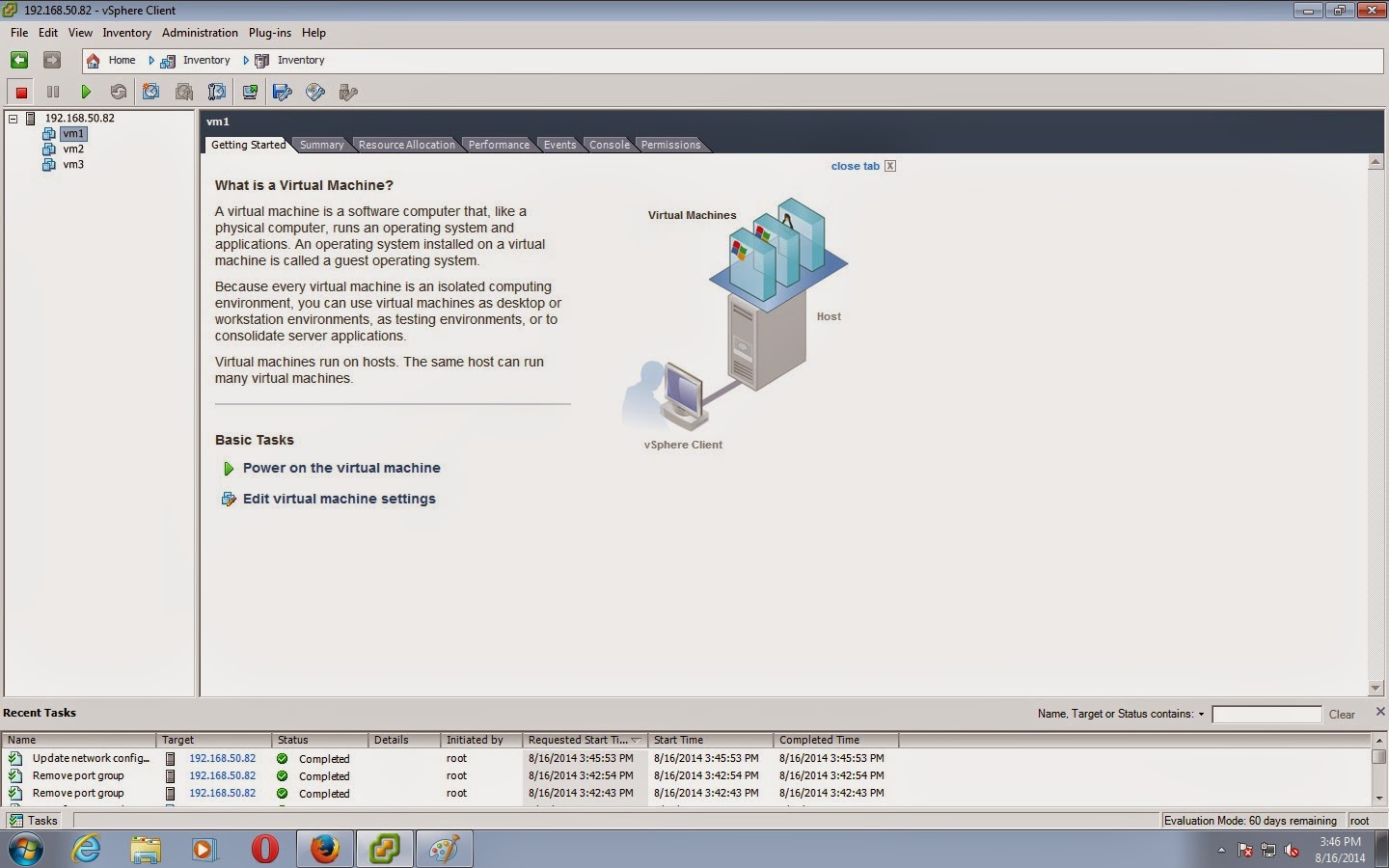
Task: Click the CD/DVD drive connect icon
Action: coord(315,93)
